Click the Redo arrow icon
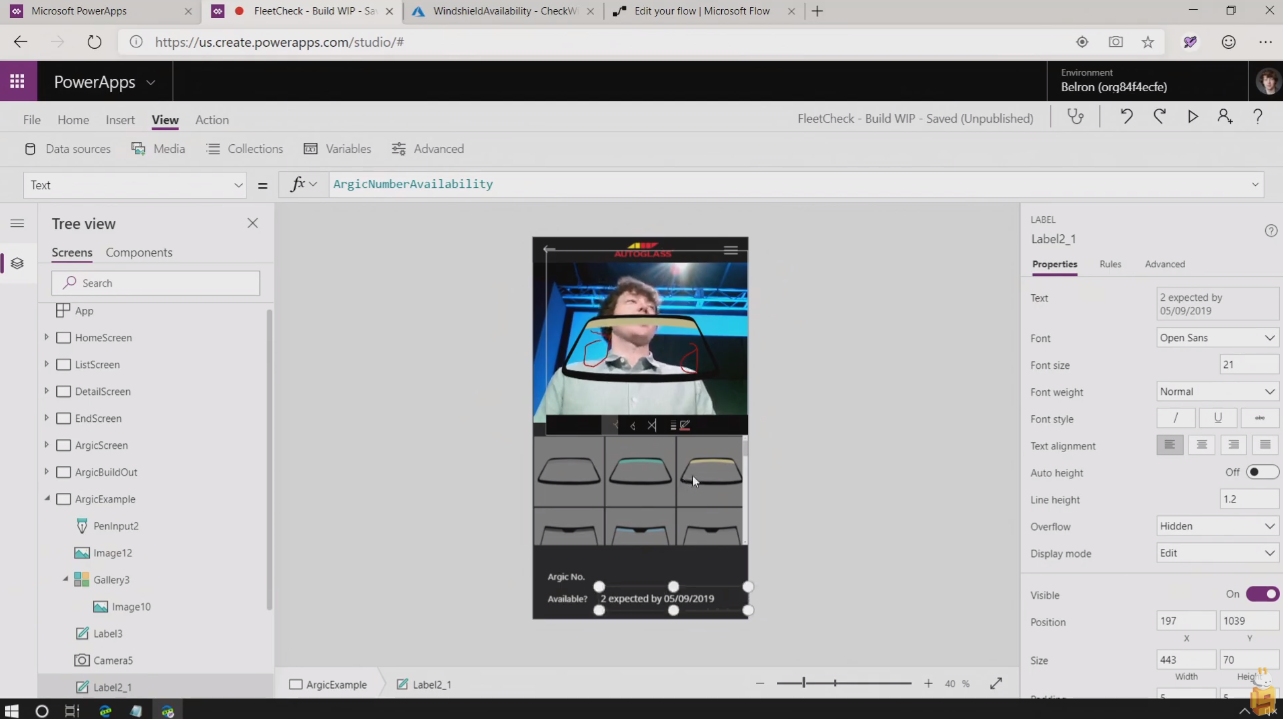 click(x=1159, y=117)
